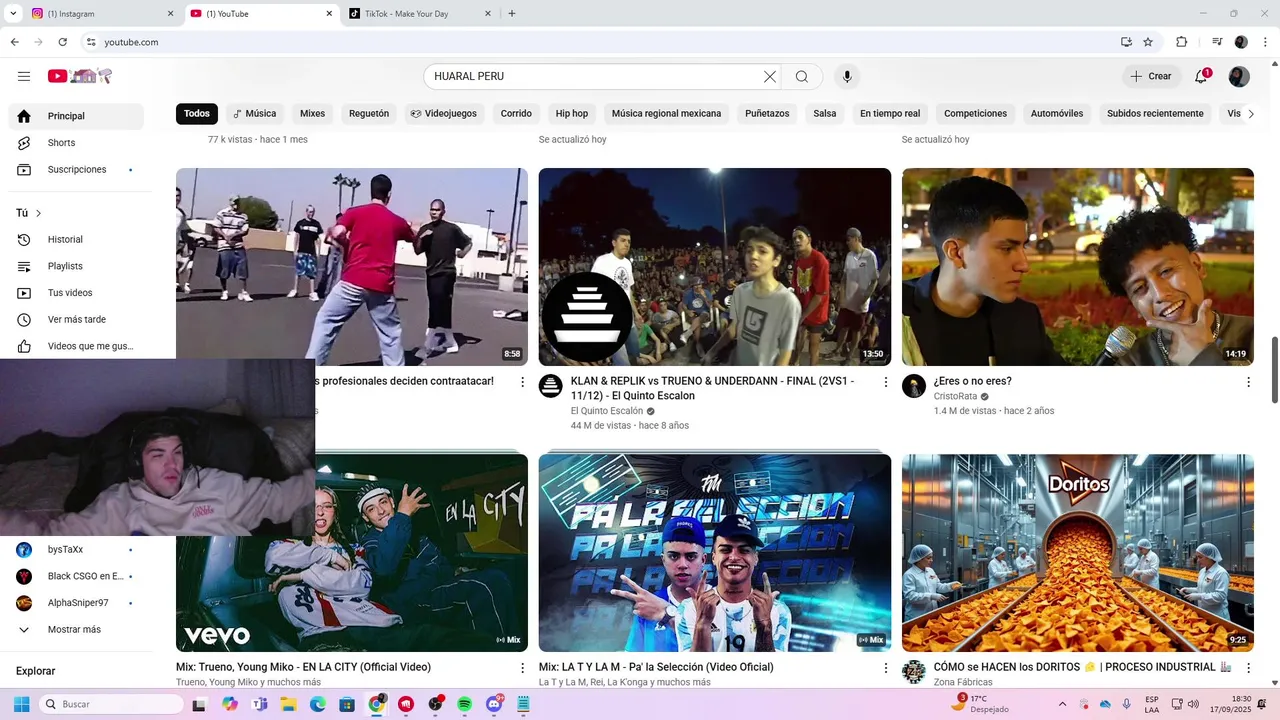Select the Hip hop filter chip

pos(572,114)
